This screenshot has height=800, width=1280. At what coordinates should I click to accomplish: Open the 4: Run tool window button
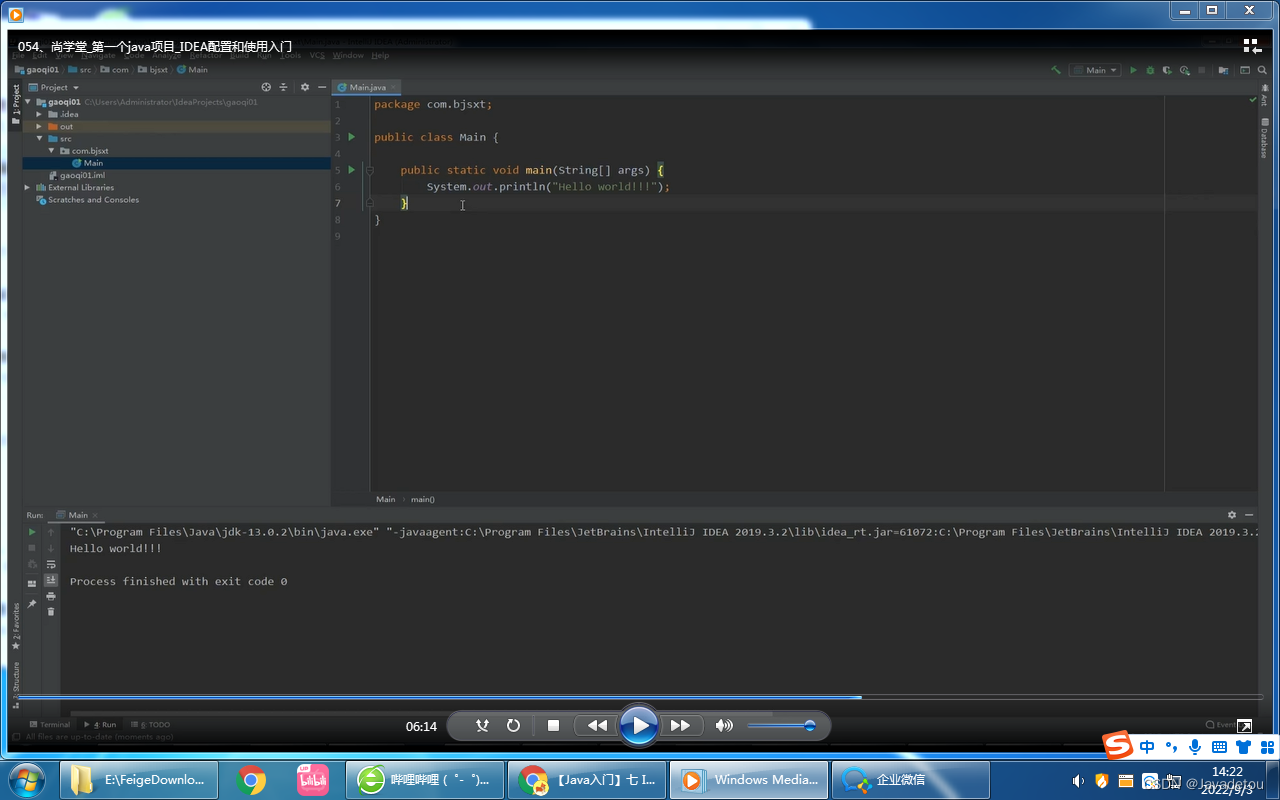click(100, 724)
